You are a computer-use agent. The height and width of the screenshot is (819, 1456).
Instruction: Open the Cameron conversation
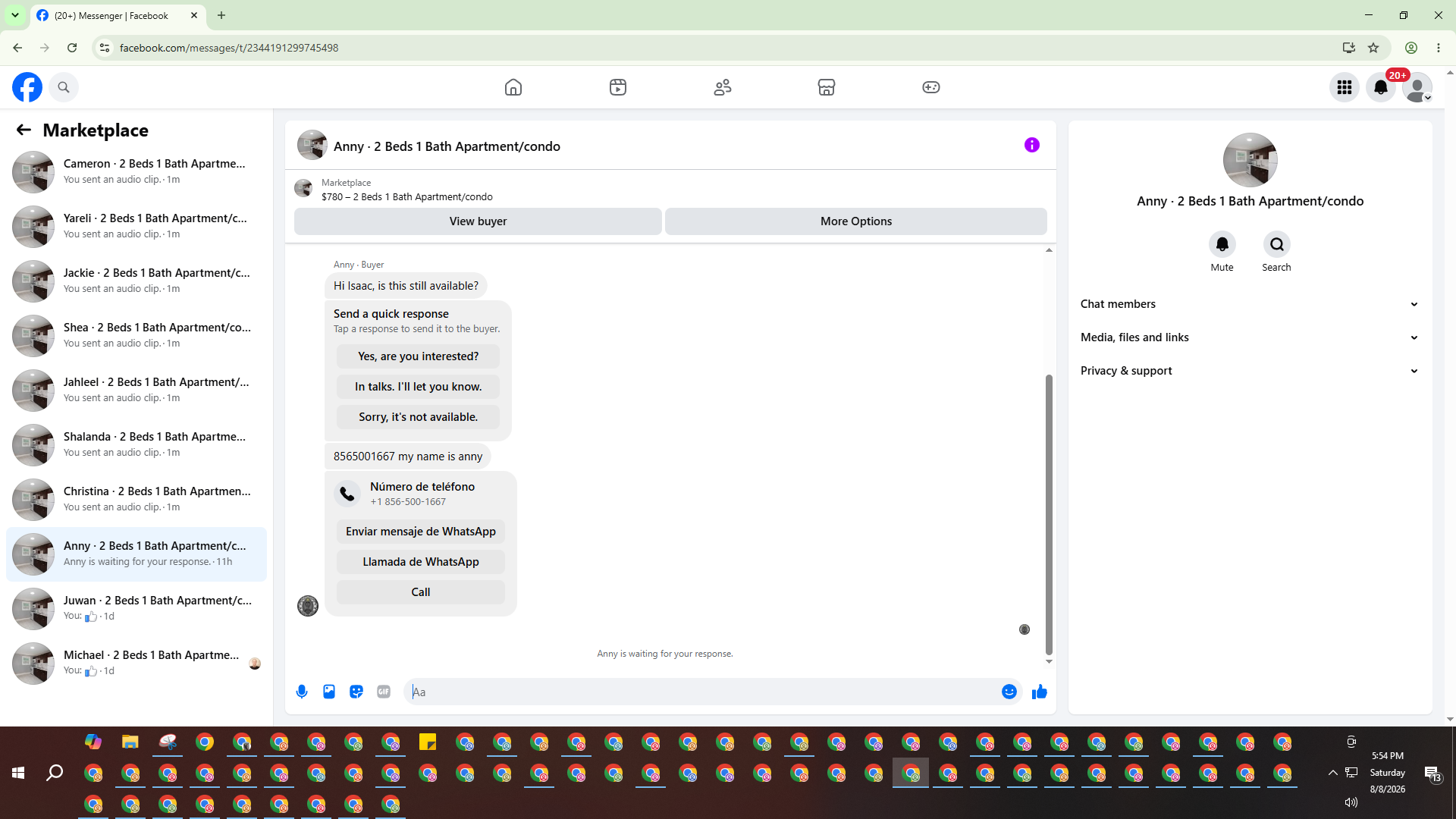click(x=136, y=172)
